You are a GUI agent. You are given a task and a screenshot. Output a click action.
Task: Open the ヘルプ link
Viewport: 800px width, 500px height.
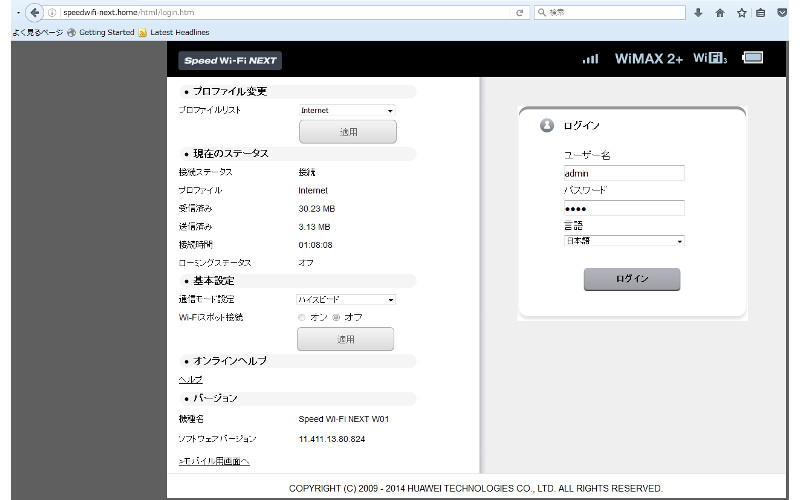point(190,380)
